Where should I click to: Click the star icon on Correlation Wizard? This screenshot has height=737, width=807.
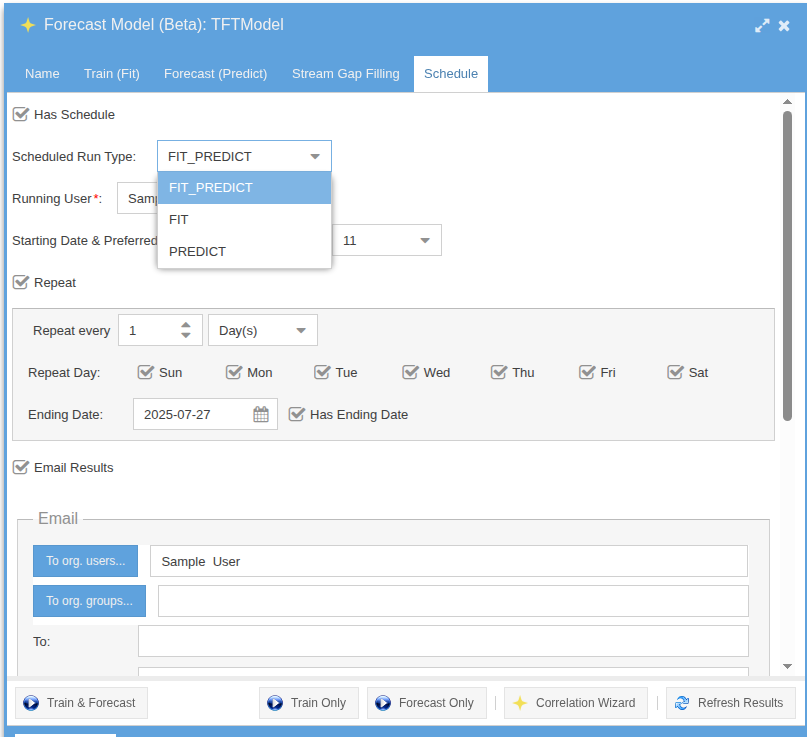(x=520, y=703)
